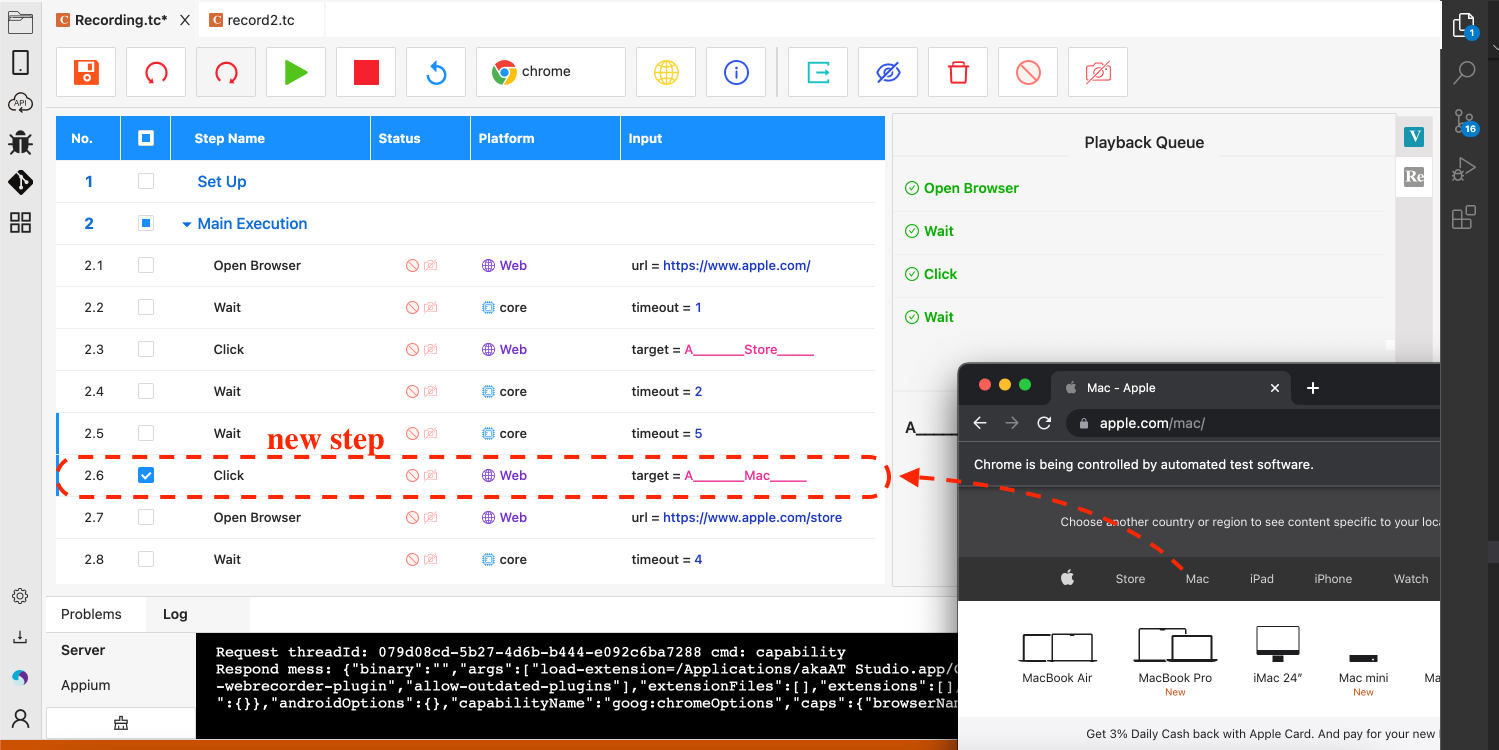
Task: Open the grid dashboard icon in left sidebar
Action: click(x=20, y=223)
